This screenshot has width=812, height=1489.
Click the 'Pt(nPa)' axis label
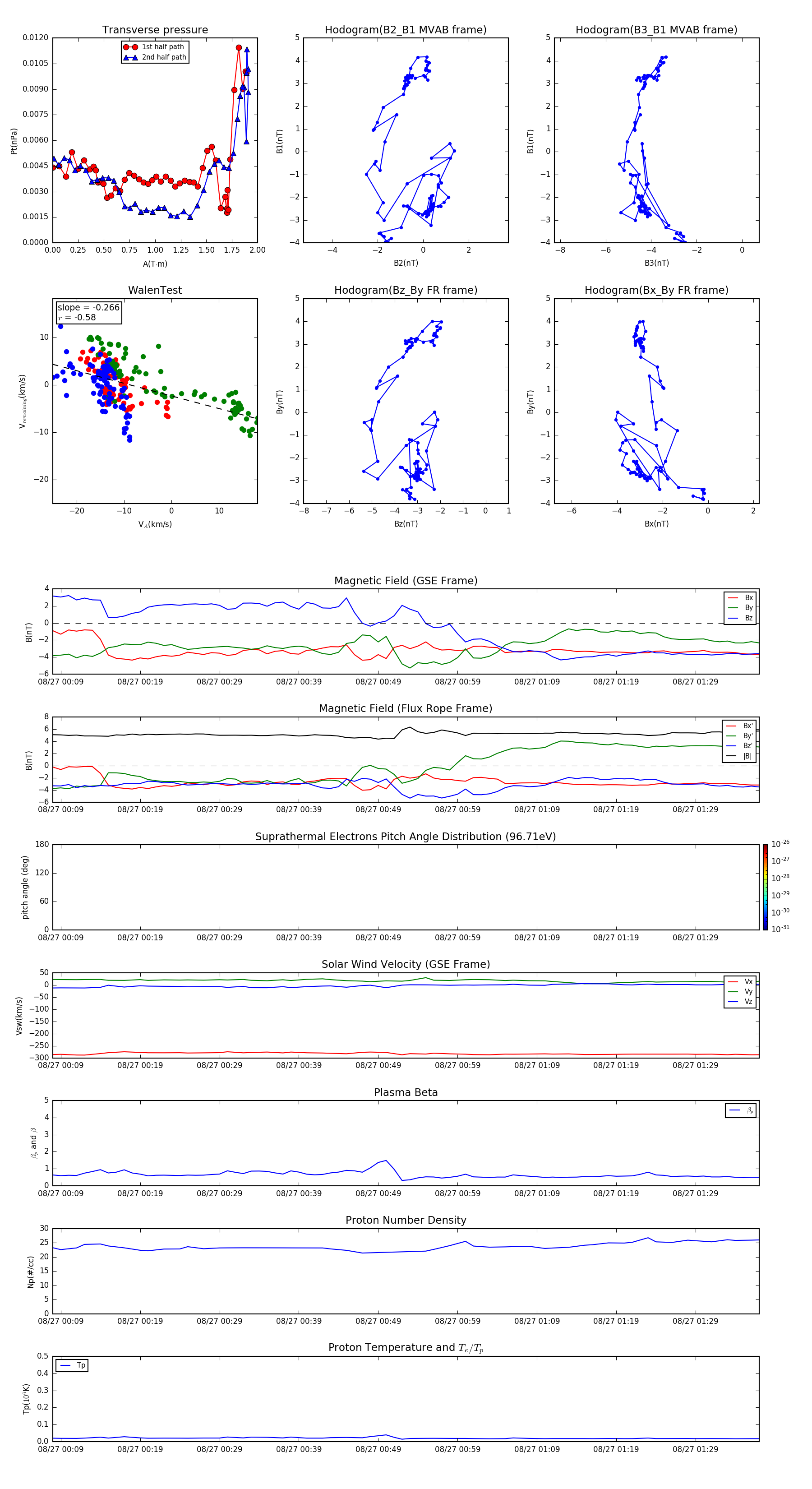coord(14,141)
